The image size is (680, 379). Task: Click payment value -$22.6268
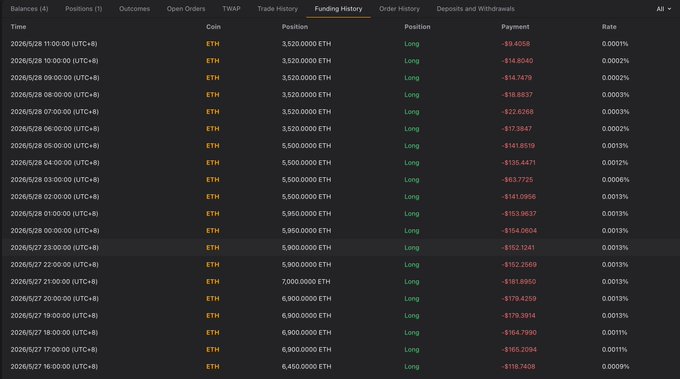pos(517,112)
